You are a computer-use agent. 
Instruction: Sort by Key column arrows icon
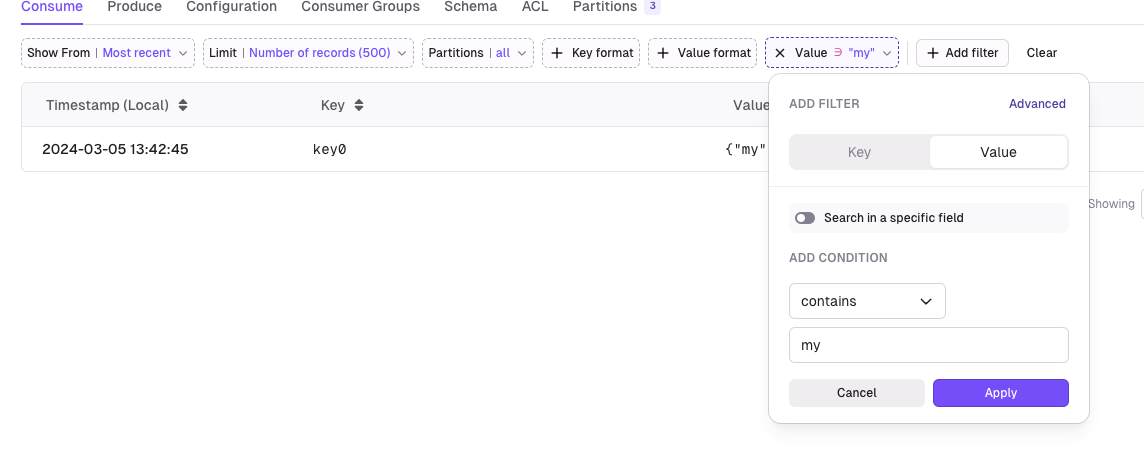click(x=358, y=105)
